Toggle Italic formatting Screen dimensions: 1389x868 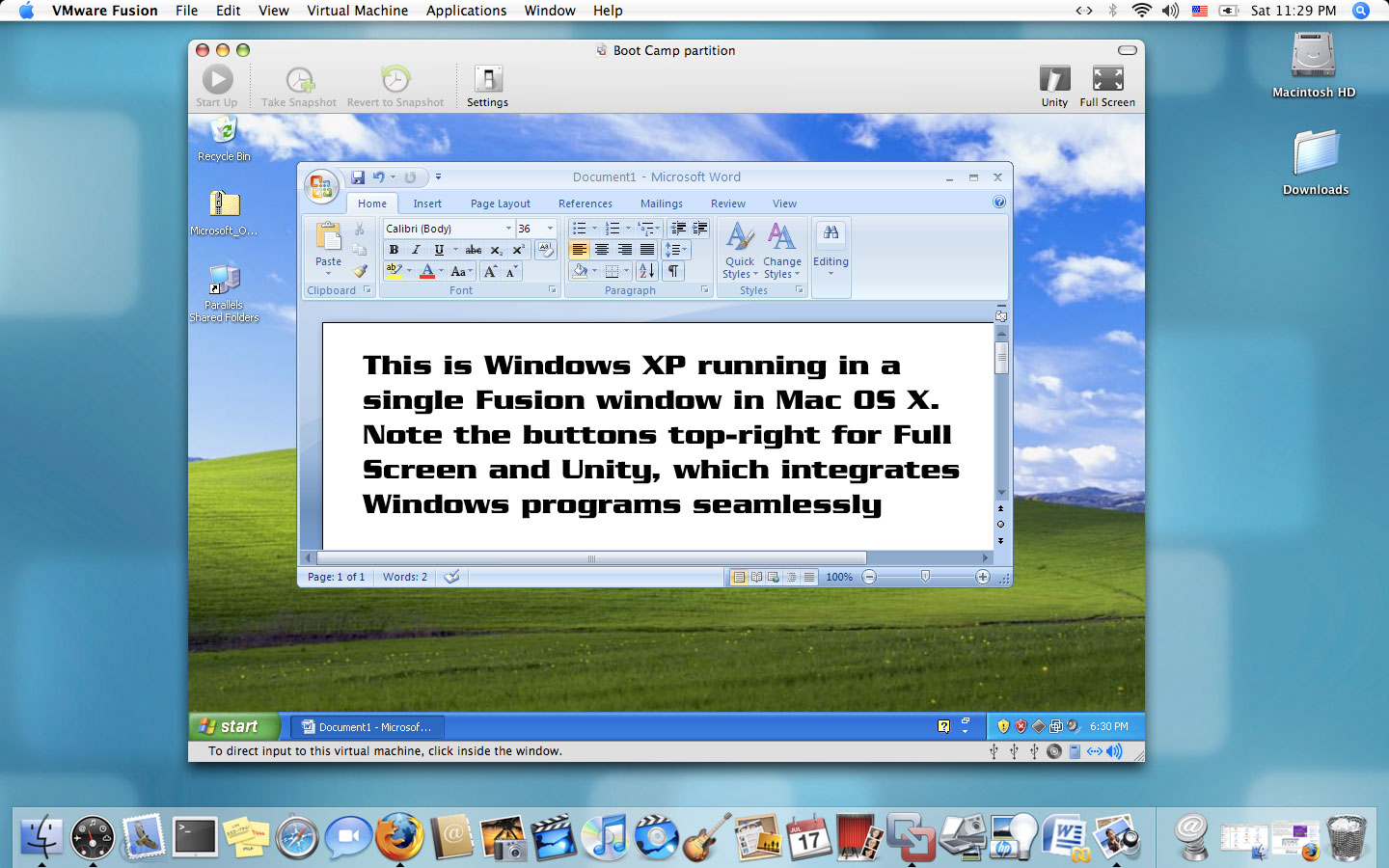coord(416,250)
